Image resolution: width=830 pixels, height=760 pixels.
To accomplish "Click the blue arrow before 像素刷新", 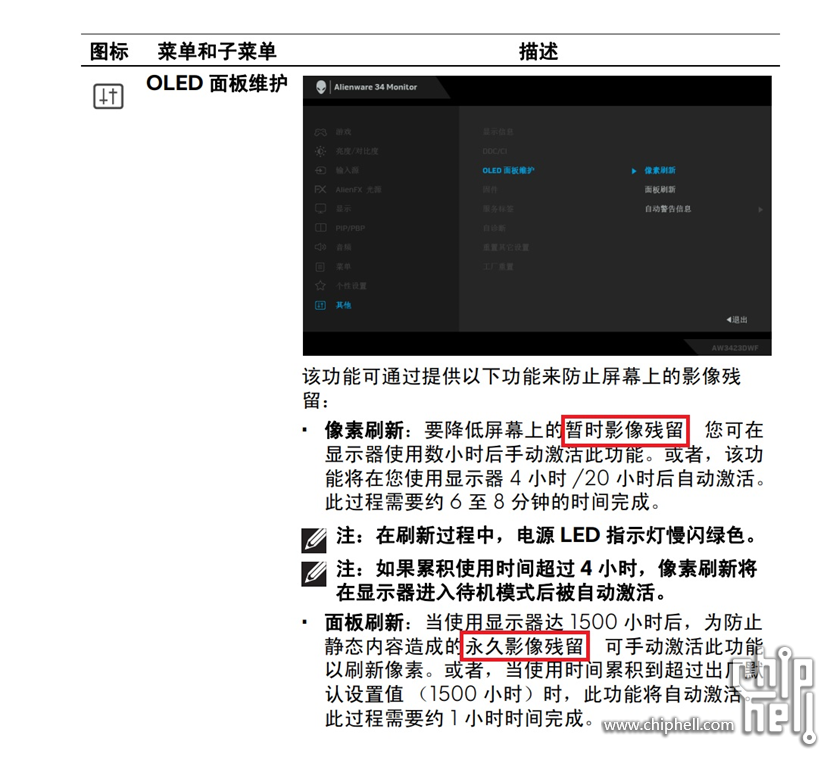I will click(634, 171).
